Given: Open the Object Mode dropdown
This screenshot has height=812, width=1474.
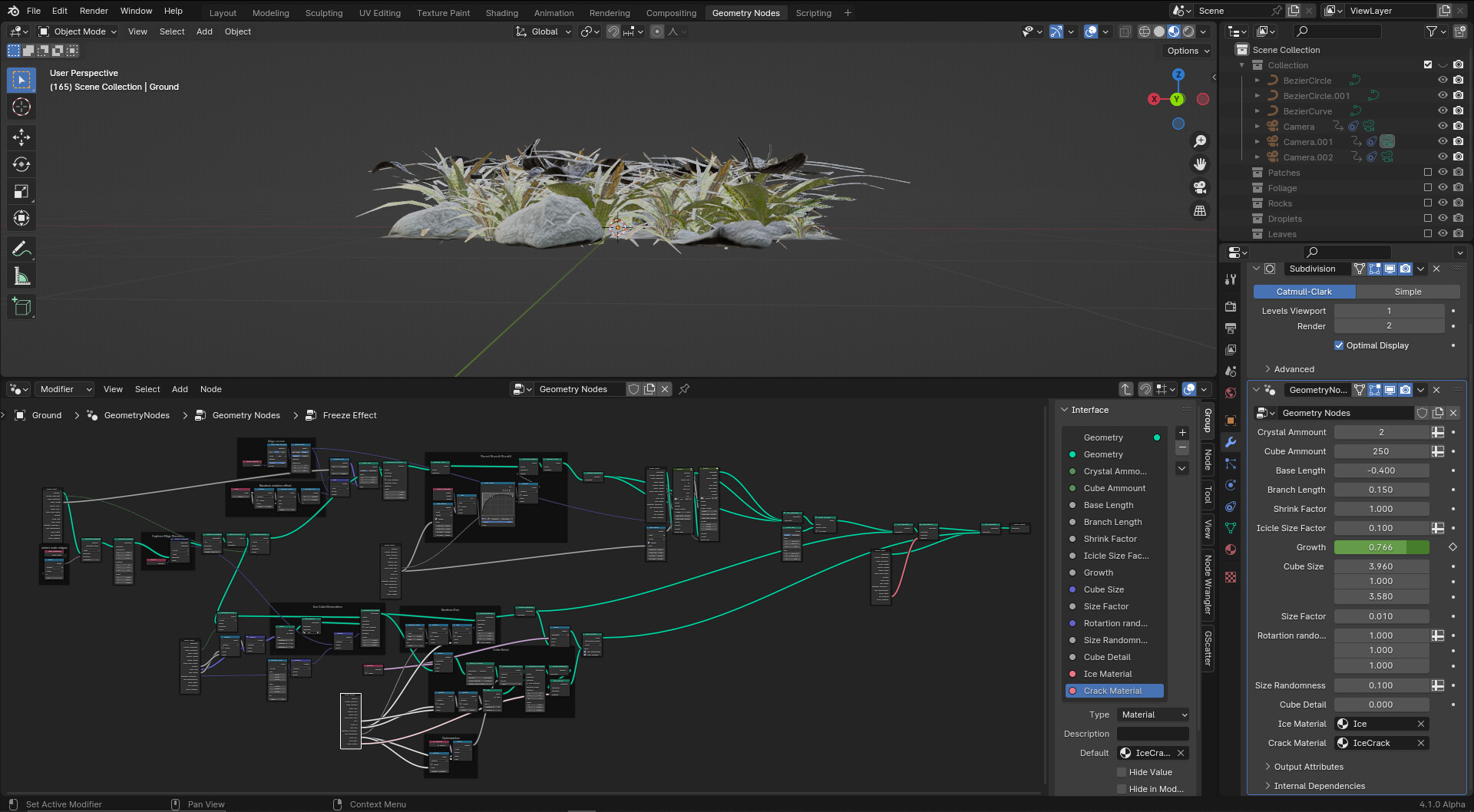Looking at the screenshot, I should pos(77,31).
